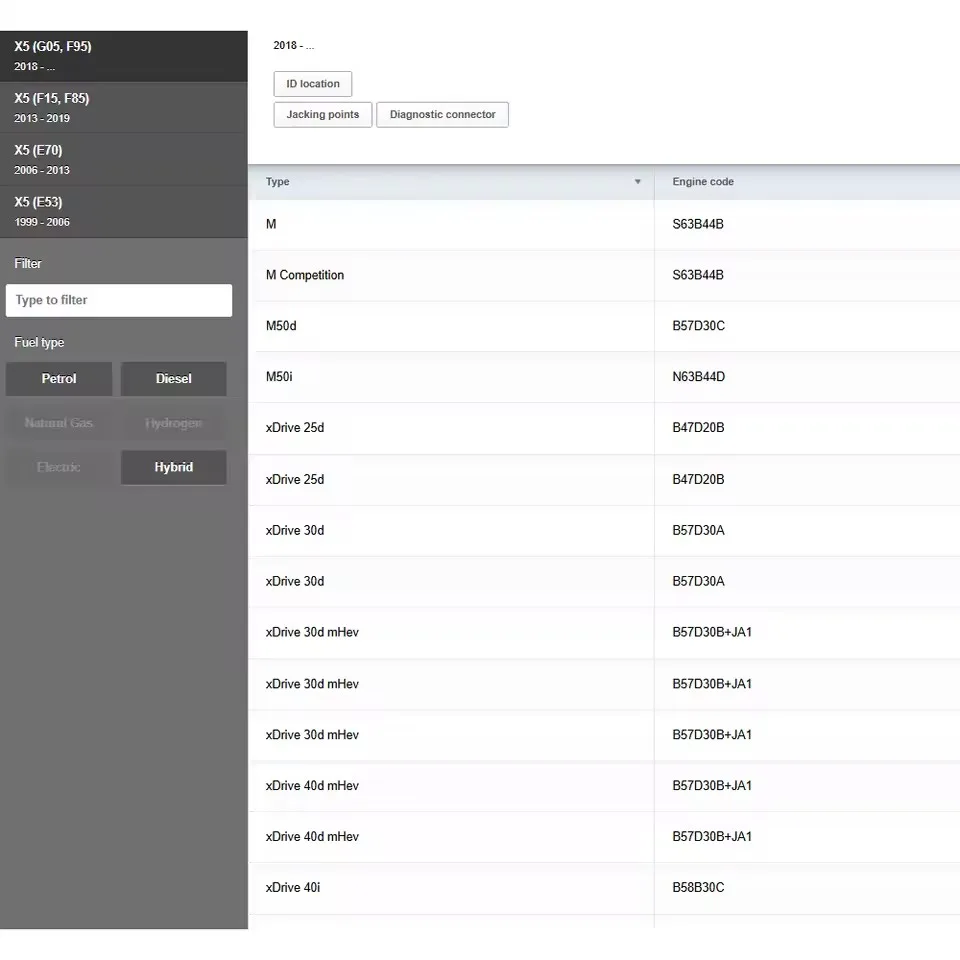Open the Diagnostic connector button
Image resolution: width=960 pixels, height=960 pixels.
pos(442,114)
